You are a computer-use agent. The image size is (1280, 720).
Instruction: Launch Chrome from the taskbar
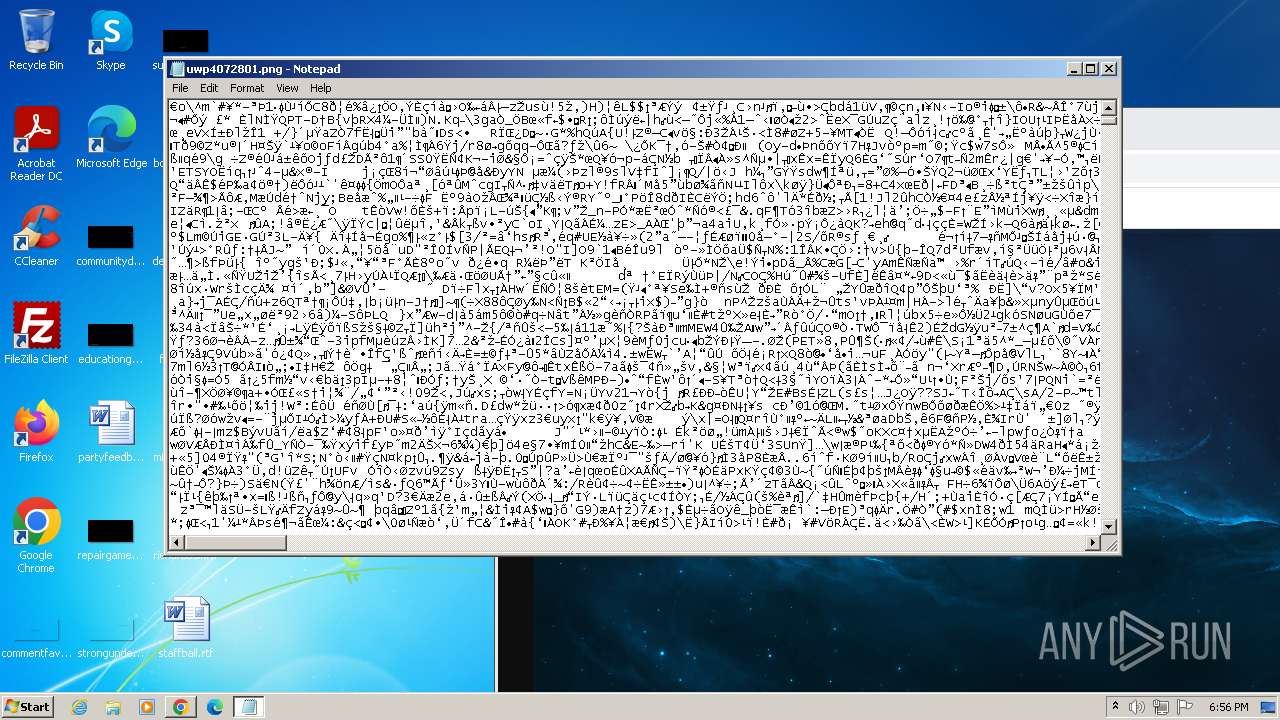click(x=181, y=707)
